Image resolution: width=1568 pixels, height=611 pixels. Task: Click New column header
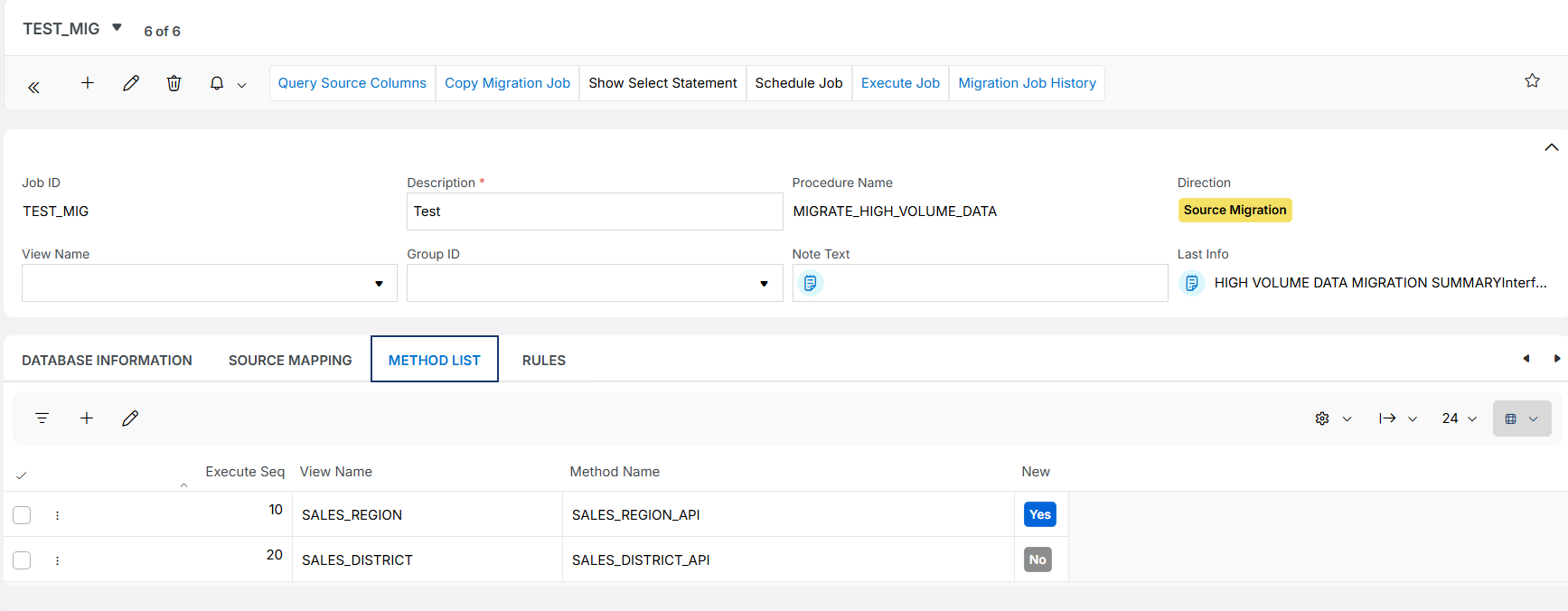[x=1036, y=472]
